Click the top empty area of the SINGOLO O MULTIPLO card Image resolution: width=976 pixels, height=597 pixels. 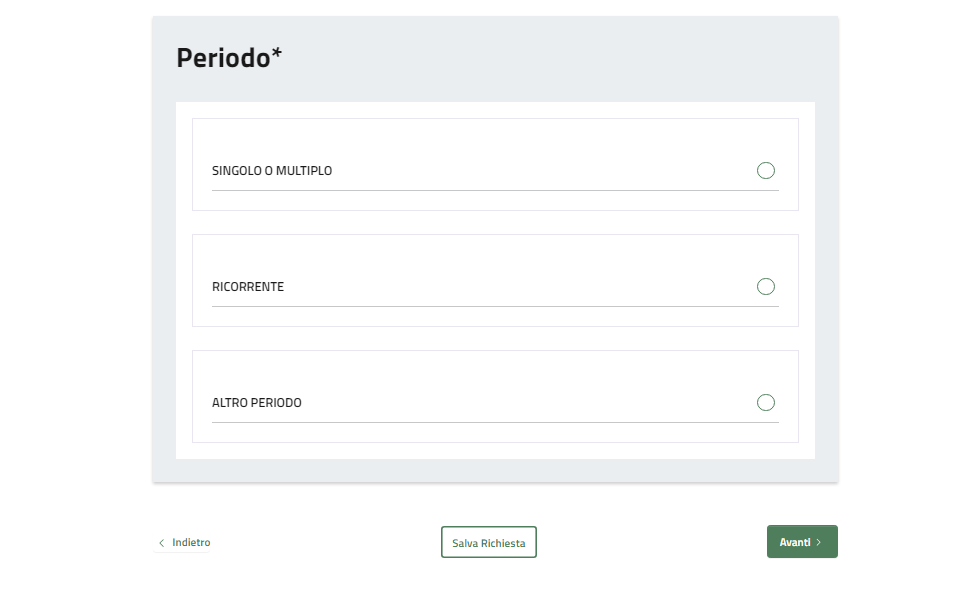click(495, 135)
